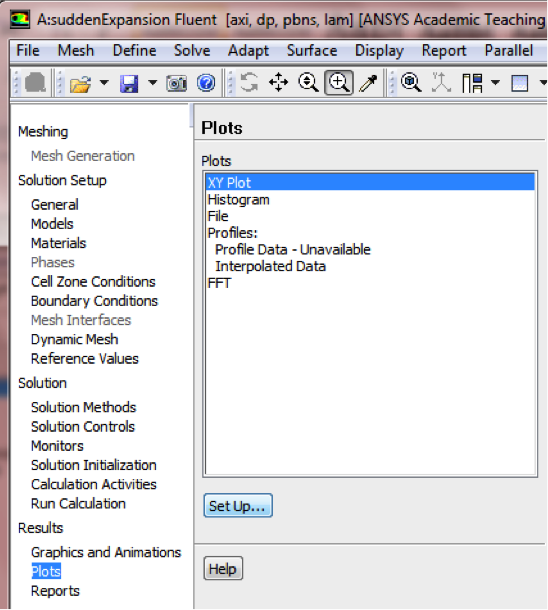The width and height of the screenshot is (548, 610).
Task: Expand the save icon dropdown arrow
Action: (x=153, y=82)
